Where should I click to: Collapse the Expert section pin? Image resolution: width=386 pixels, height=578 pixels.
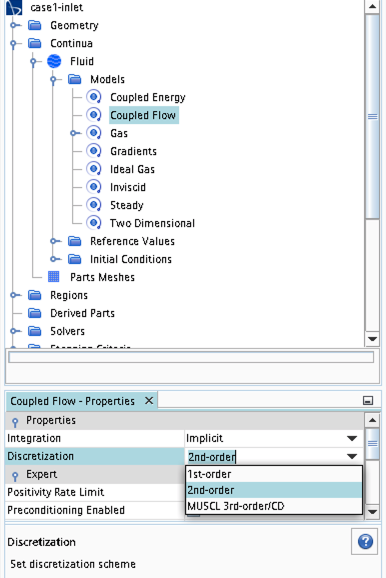[x=15, y=475]
